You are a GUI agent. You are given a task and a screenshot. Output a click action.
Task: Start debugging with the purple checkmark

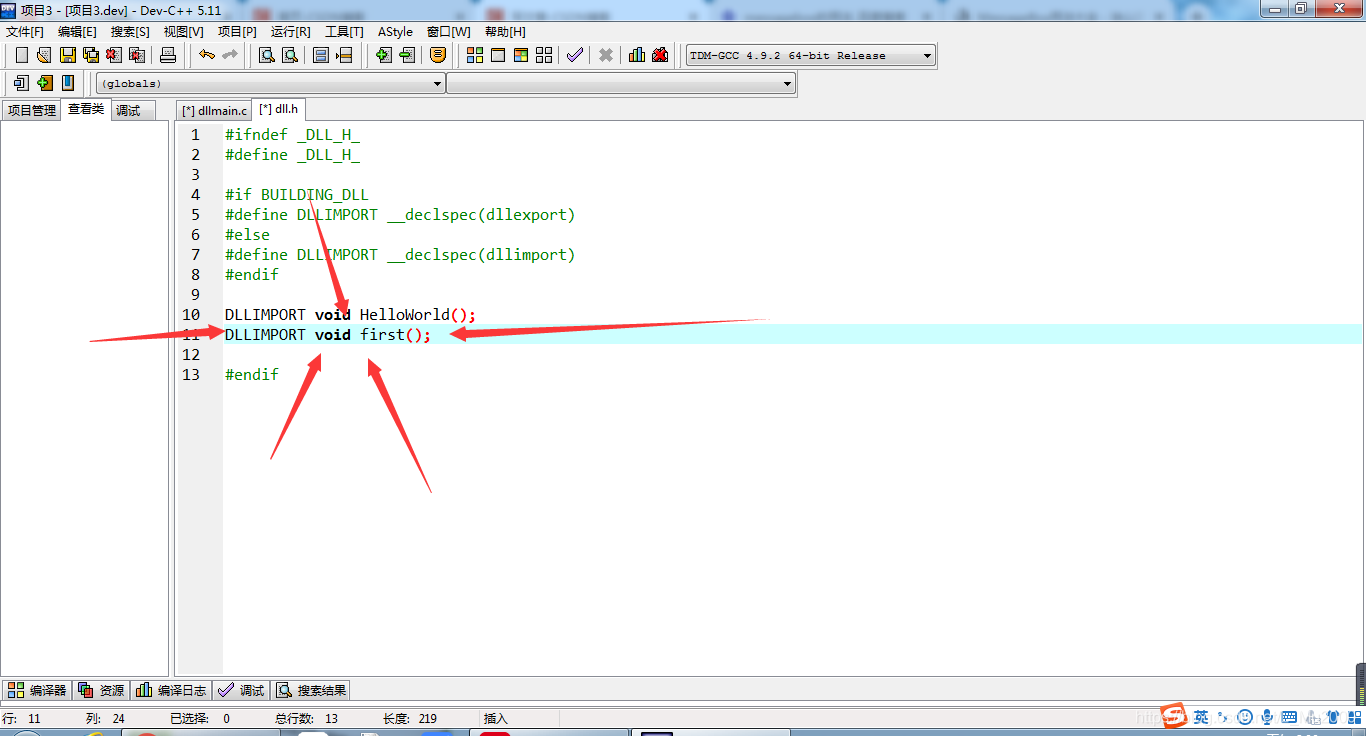[x=575, y=55]
